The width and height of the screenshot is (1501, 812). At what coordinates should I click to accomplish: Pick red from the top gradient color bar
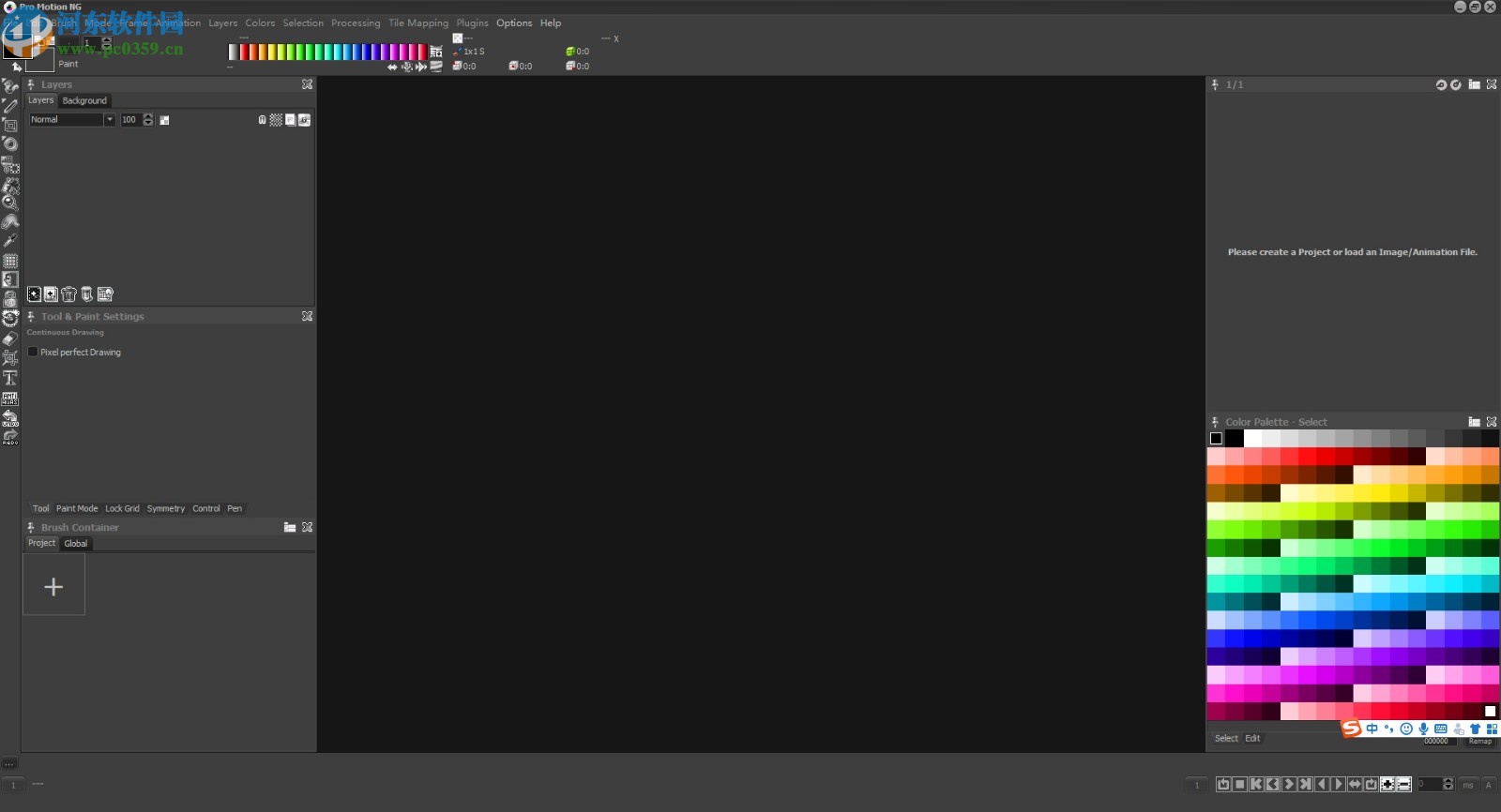(x=244, y=53)
